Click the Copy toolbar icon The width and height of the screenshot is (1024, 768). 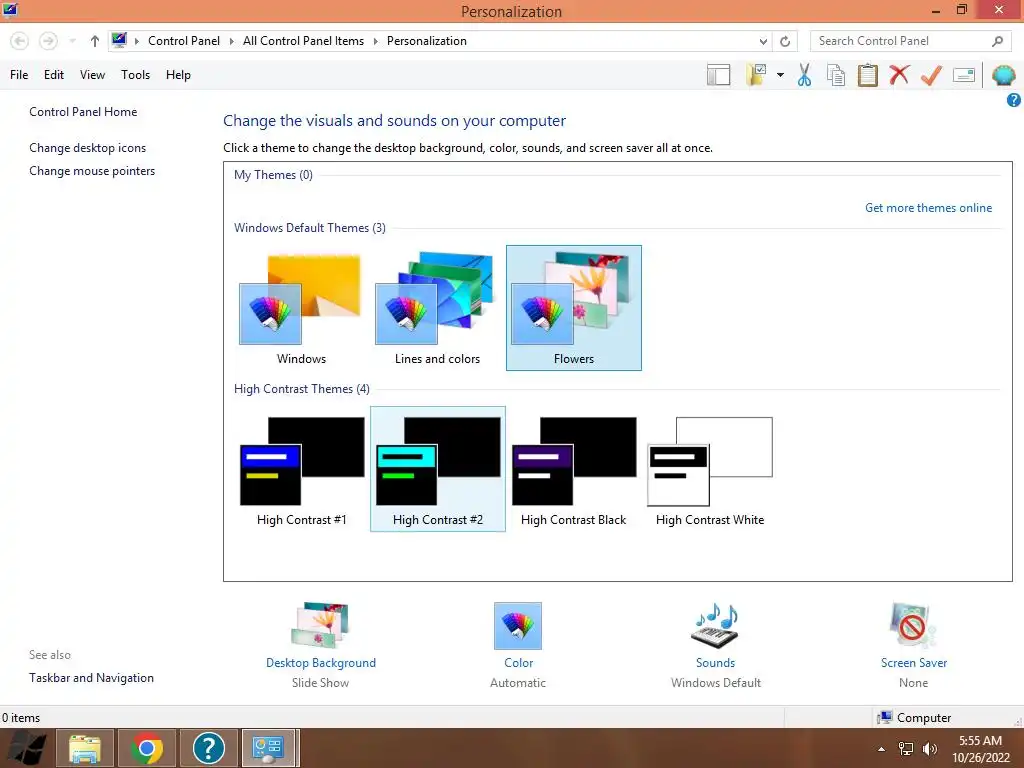point(836,75)
